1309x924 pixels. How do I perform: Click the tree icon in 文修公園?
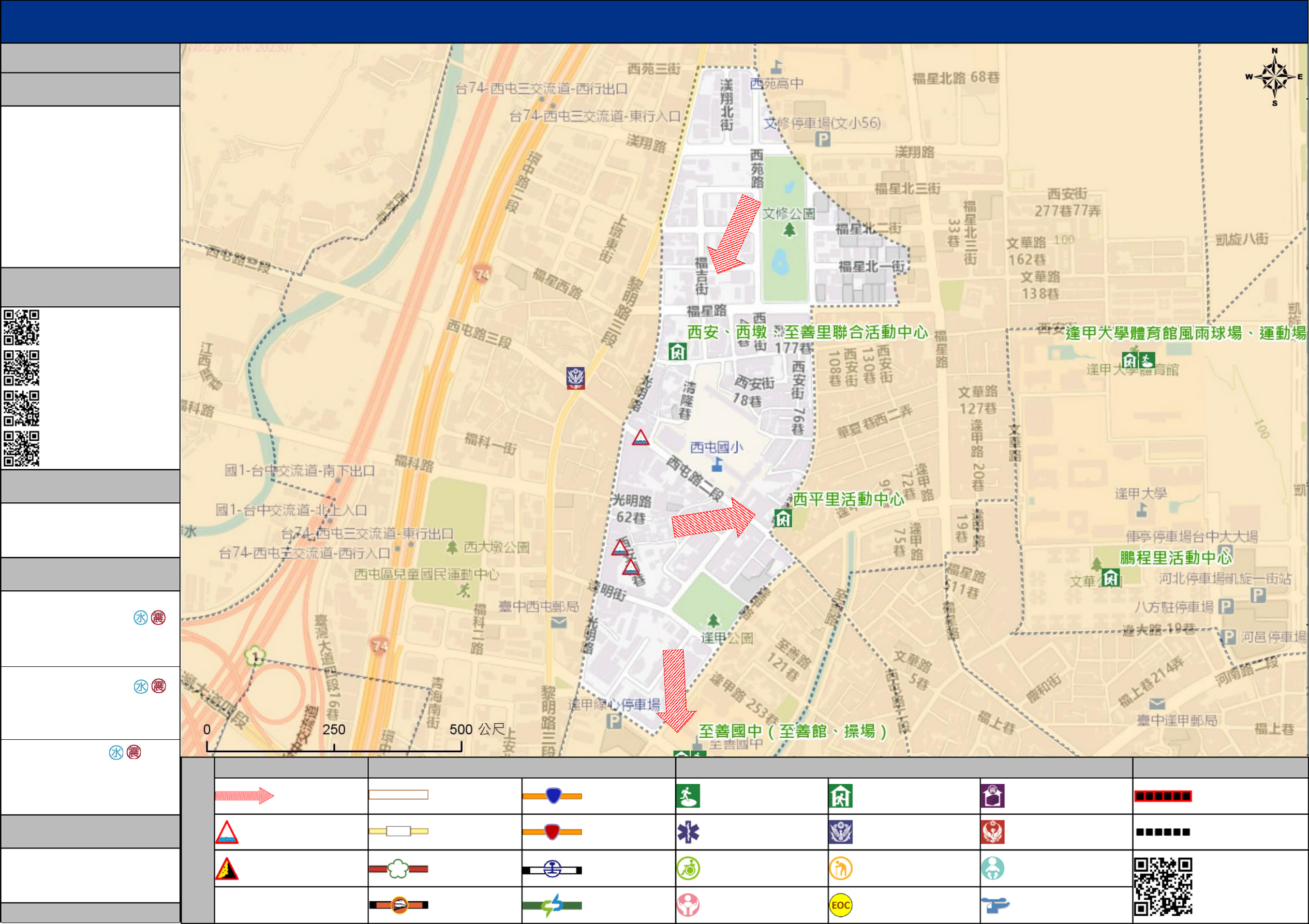pos(789,230)
